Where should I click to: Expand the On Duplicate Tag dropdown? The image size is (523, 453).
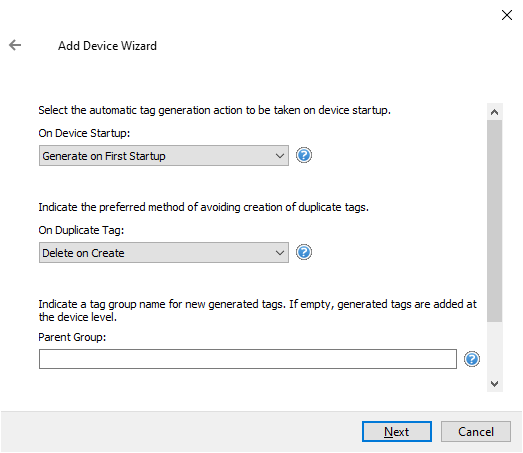[164, 253]
